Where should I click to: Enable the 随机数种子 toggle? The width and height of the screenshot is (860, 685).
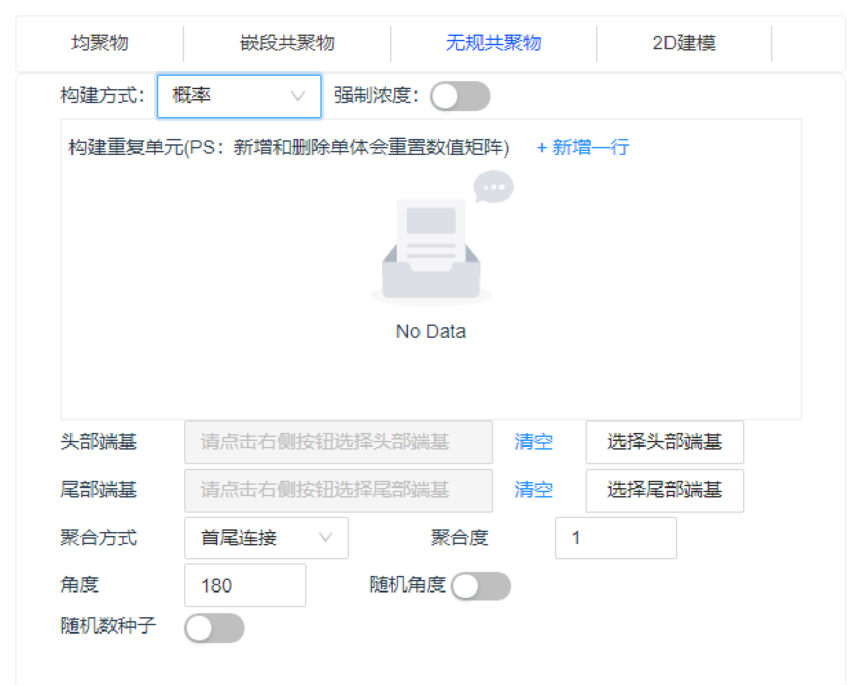pyautogui.click(x=214, y=629)
